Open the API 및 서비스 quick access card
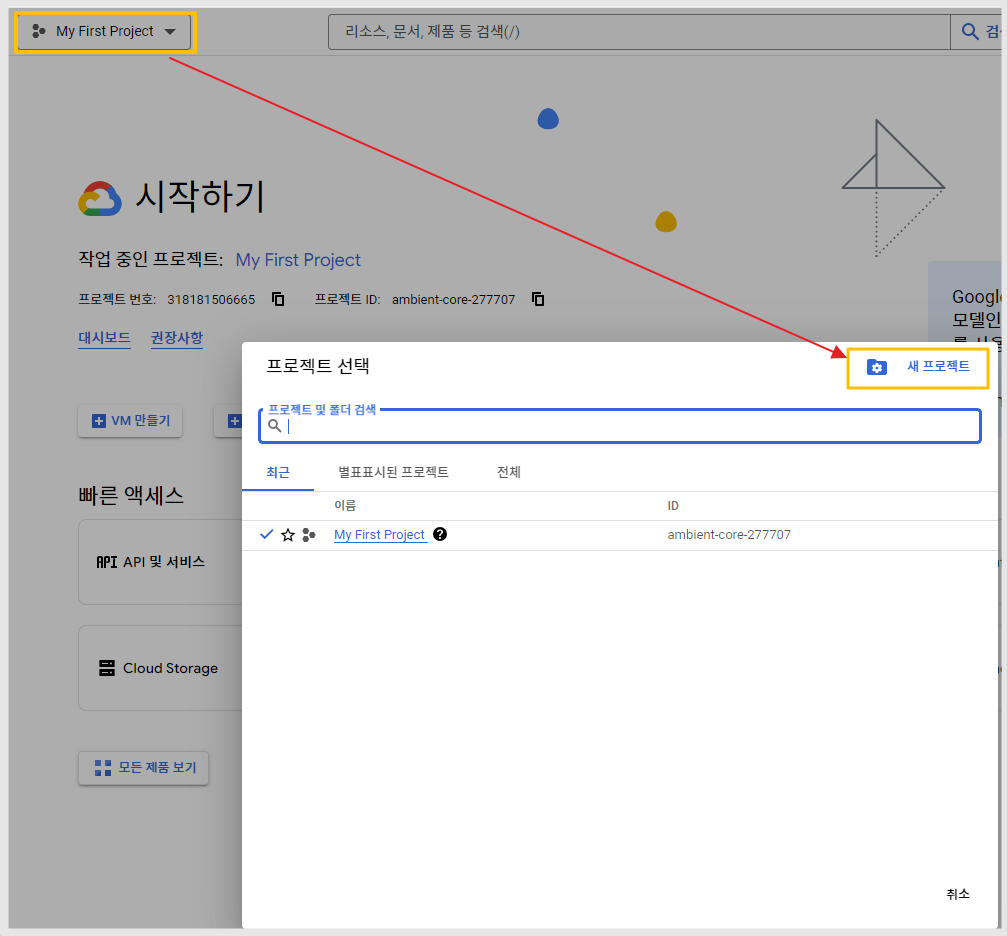1007x936 pixels. click(161, 562)
